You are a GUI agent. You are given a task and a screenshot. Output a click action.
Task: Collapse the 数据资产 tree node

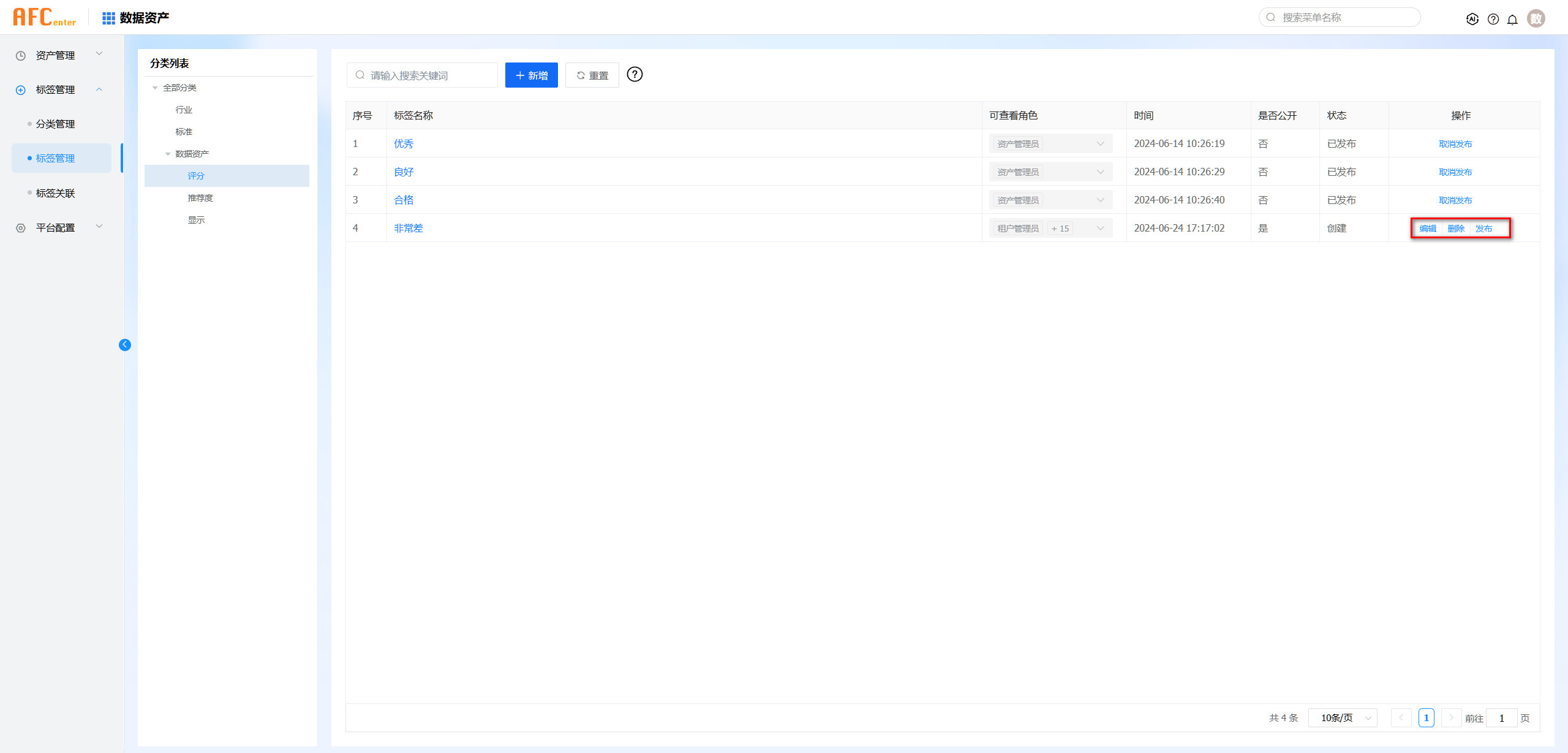[x=168, y=154]
